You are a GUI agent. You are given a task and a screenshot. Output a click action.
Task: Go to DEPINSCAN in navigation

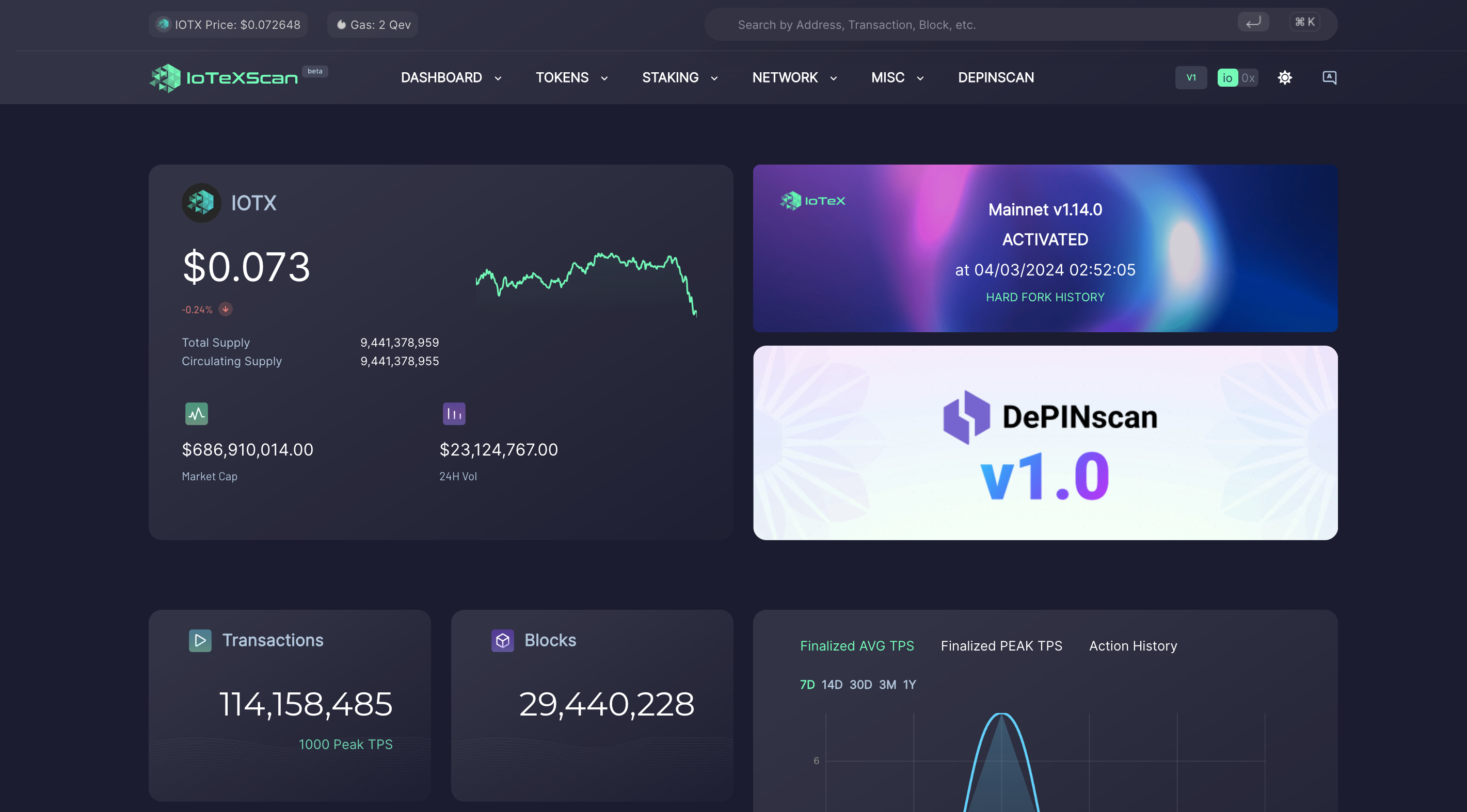click(995, 78)
